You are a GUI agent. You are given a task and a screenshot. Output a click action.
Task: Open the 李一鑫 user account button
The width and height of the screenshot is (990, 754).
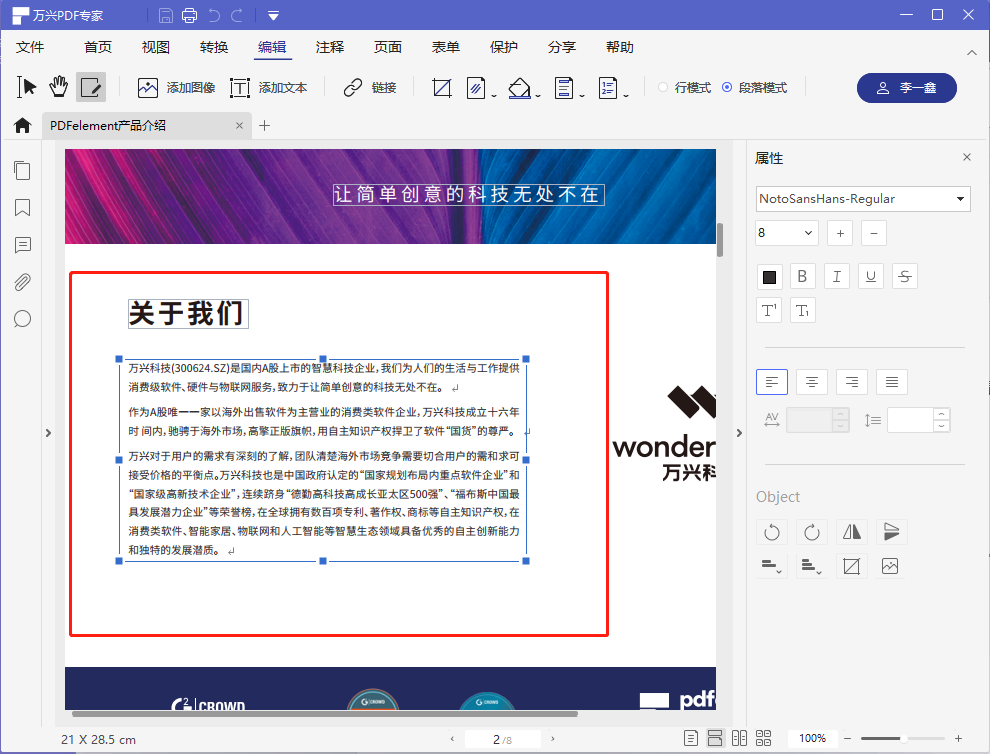tap(907, 88)
